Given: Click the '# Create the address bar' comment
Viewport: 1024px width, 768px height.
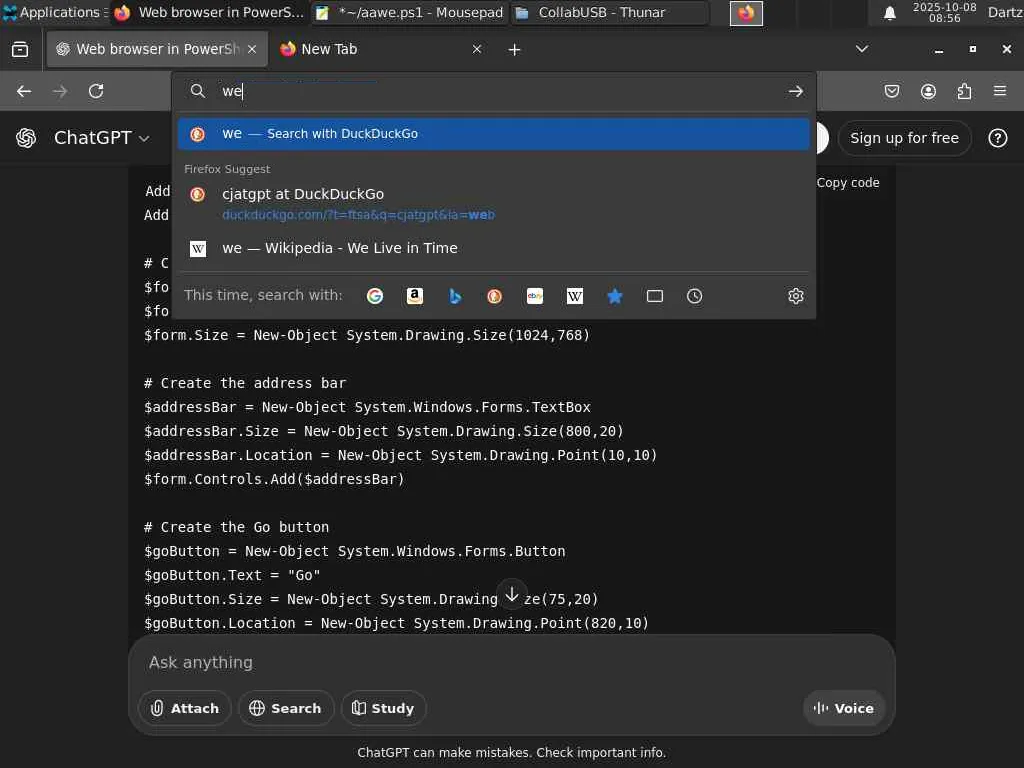Looking at the screenshot, I should click(x=245, y=383).
